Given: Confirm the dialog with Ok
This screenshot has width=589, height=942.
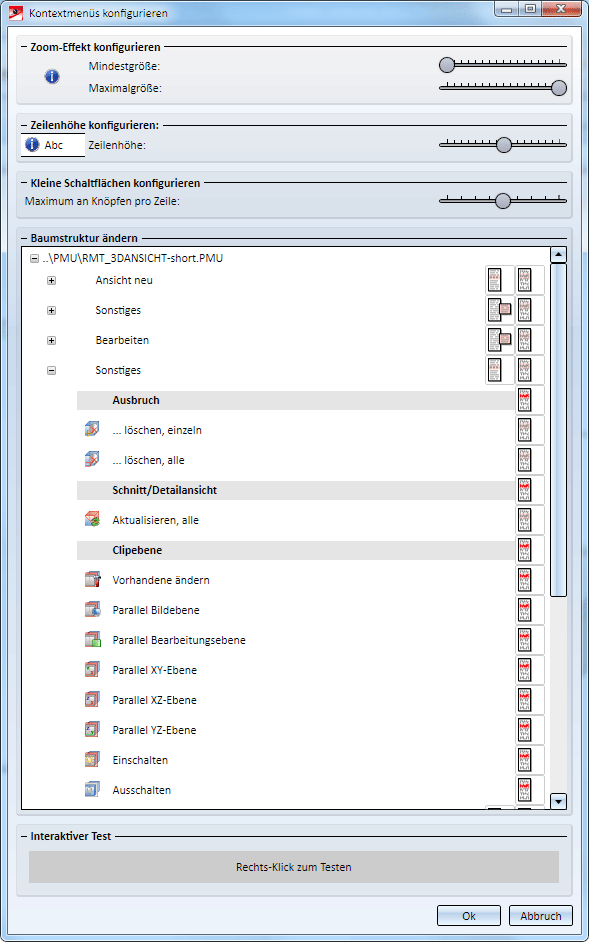Looking at the screenshot, I should (x=469, y=916).
